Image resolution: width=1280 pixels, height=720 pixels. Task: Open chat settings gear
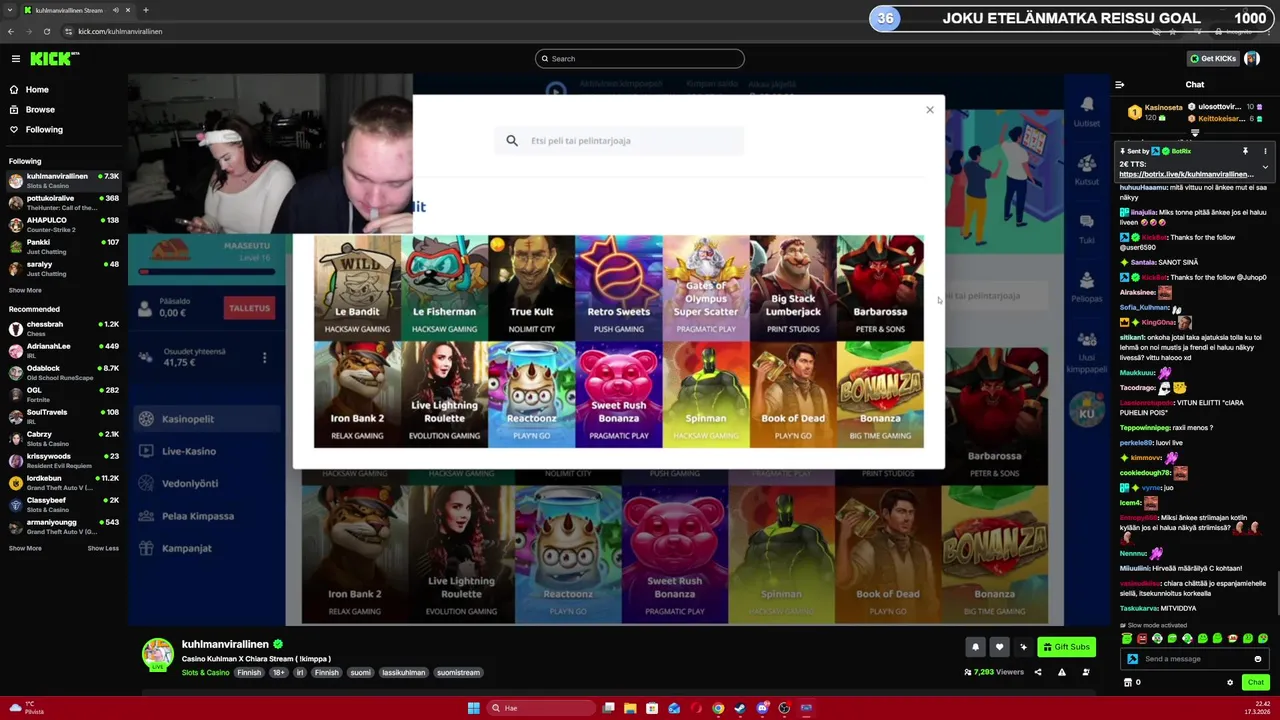coord(1230,683)
